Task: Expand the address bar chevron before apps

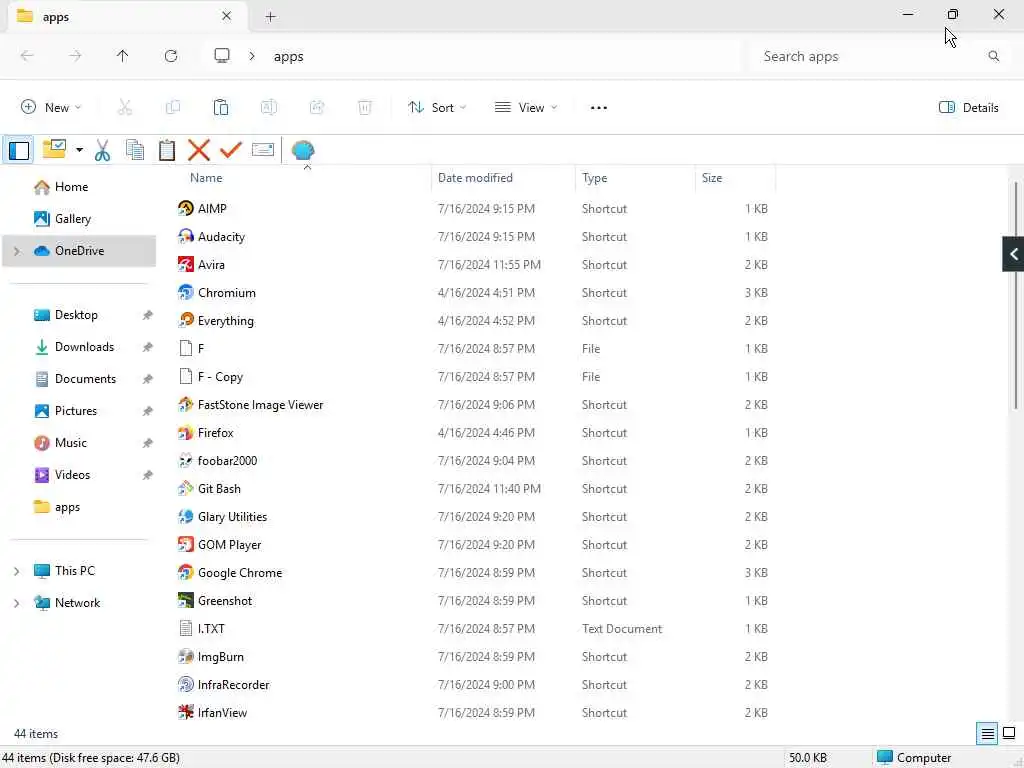Action: 252,56
